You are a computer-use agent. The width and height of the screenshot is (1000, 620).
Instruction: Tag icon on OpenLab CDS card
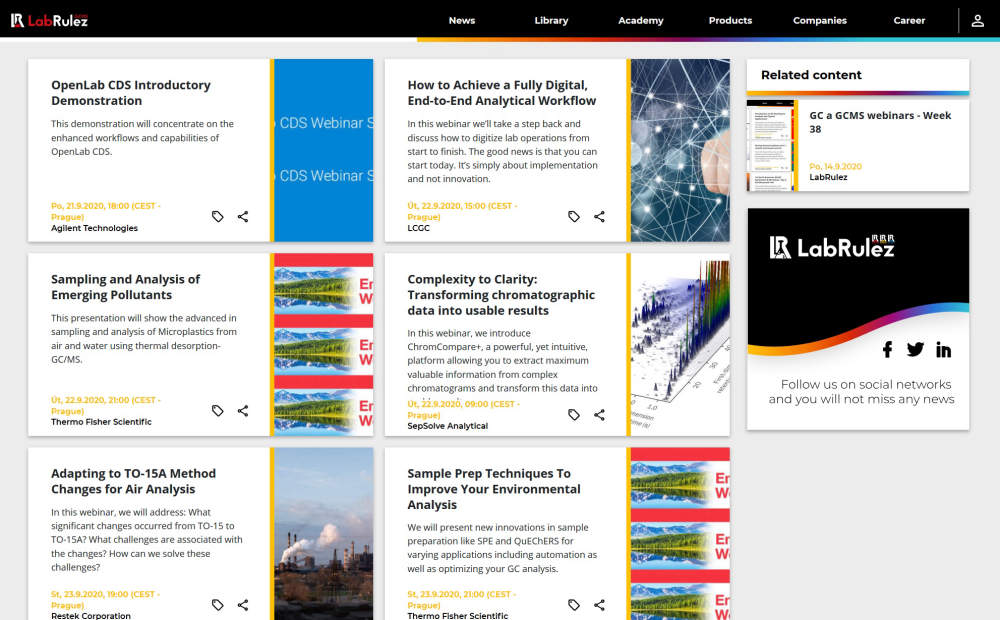tap(217, 217)
